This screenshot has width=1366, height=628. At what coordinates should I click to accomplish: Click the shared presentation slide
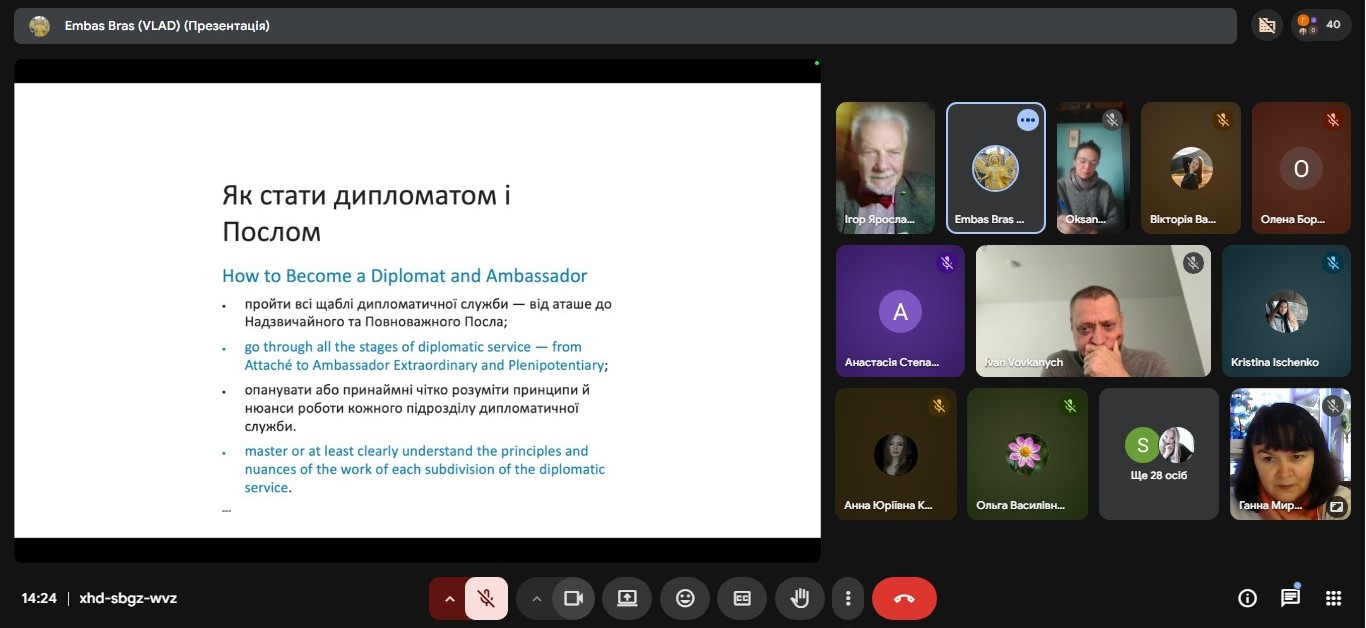417,310
